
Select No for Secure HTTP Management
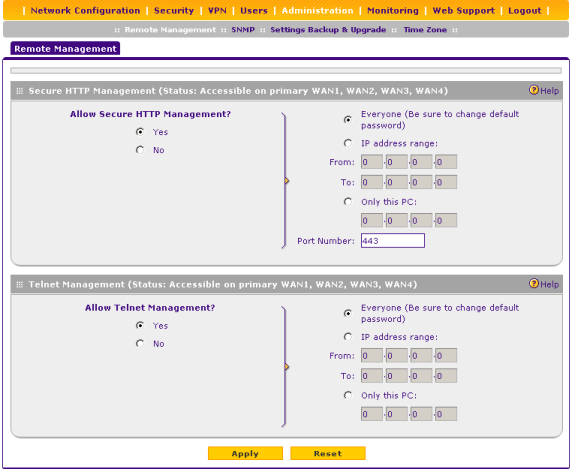pos(140,150)
